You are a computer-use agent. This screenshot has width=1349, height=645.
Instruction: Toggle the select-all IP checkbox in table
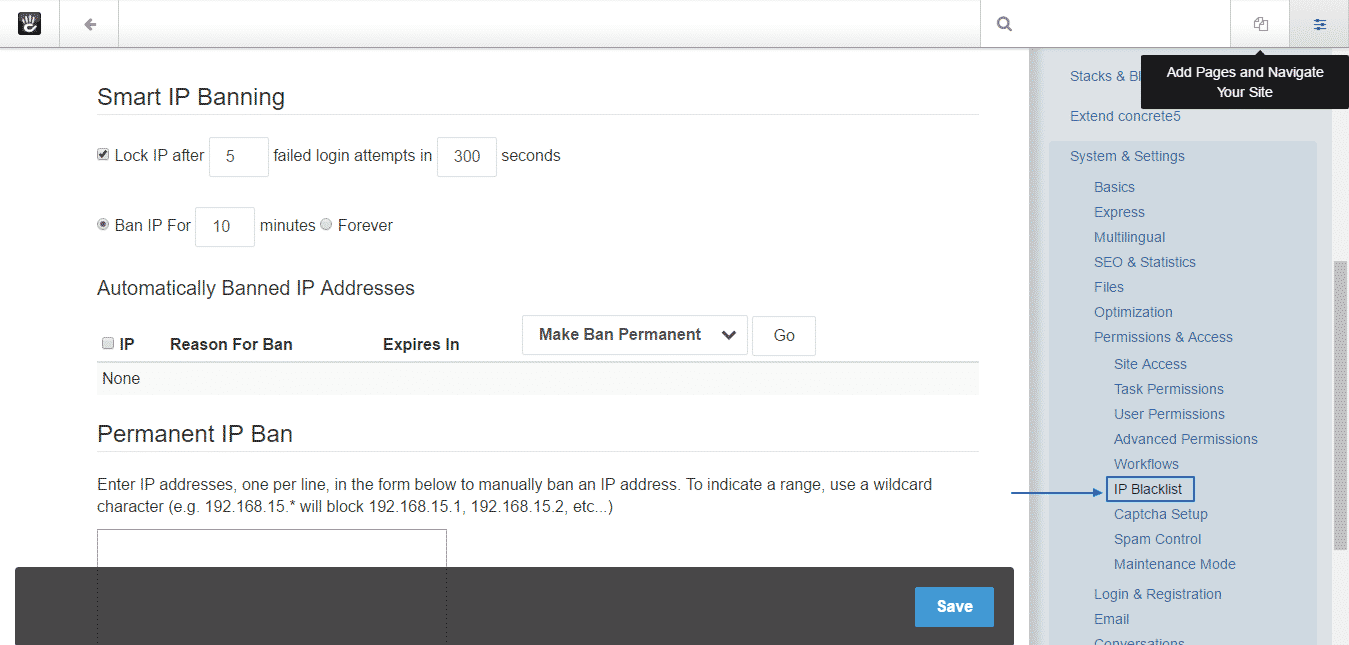107,342
